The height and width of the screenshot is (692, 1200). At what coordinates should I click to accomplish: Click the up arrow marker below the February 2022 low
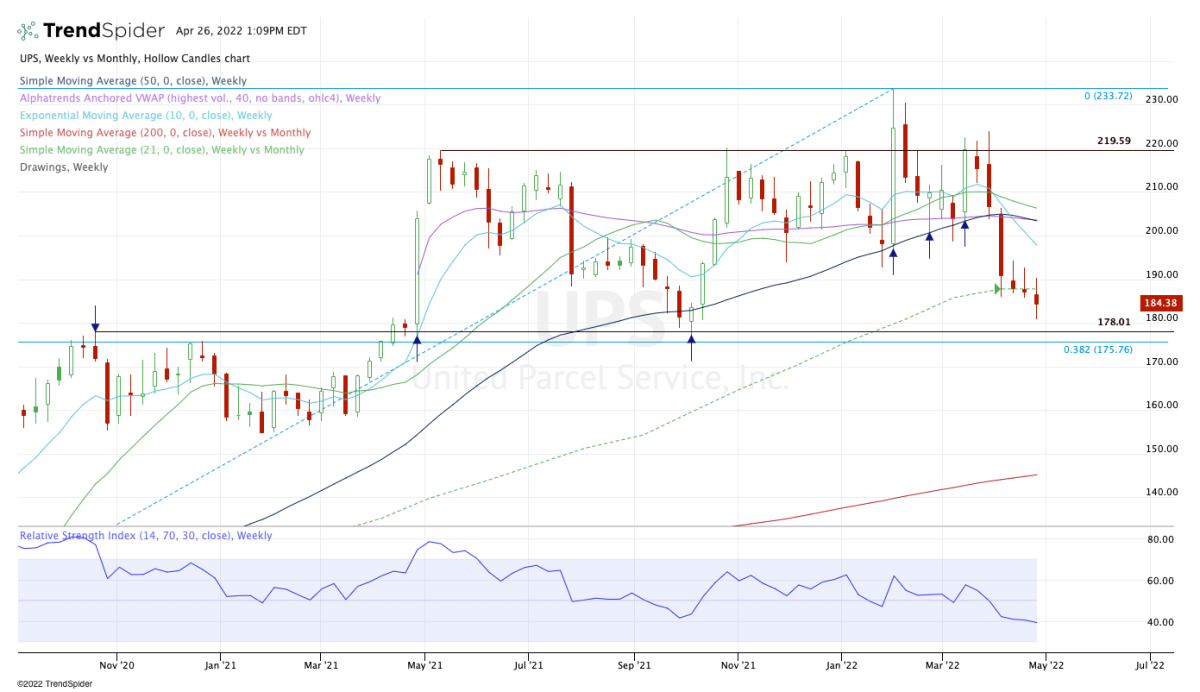pos(893,253)
